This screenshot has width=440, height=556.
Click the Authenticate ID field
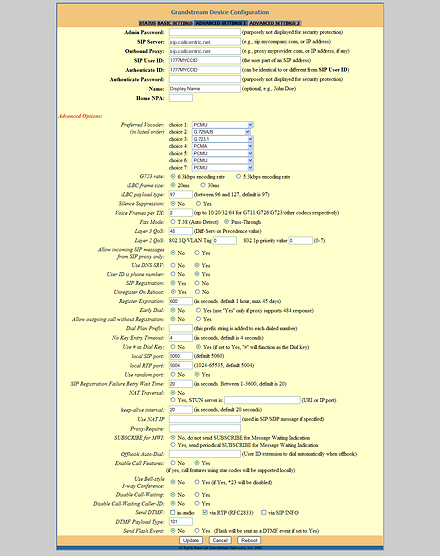point(205,70)
